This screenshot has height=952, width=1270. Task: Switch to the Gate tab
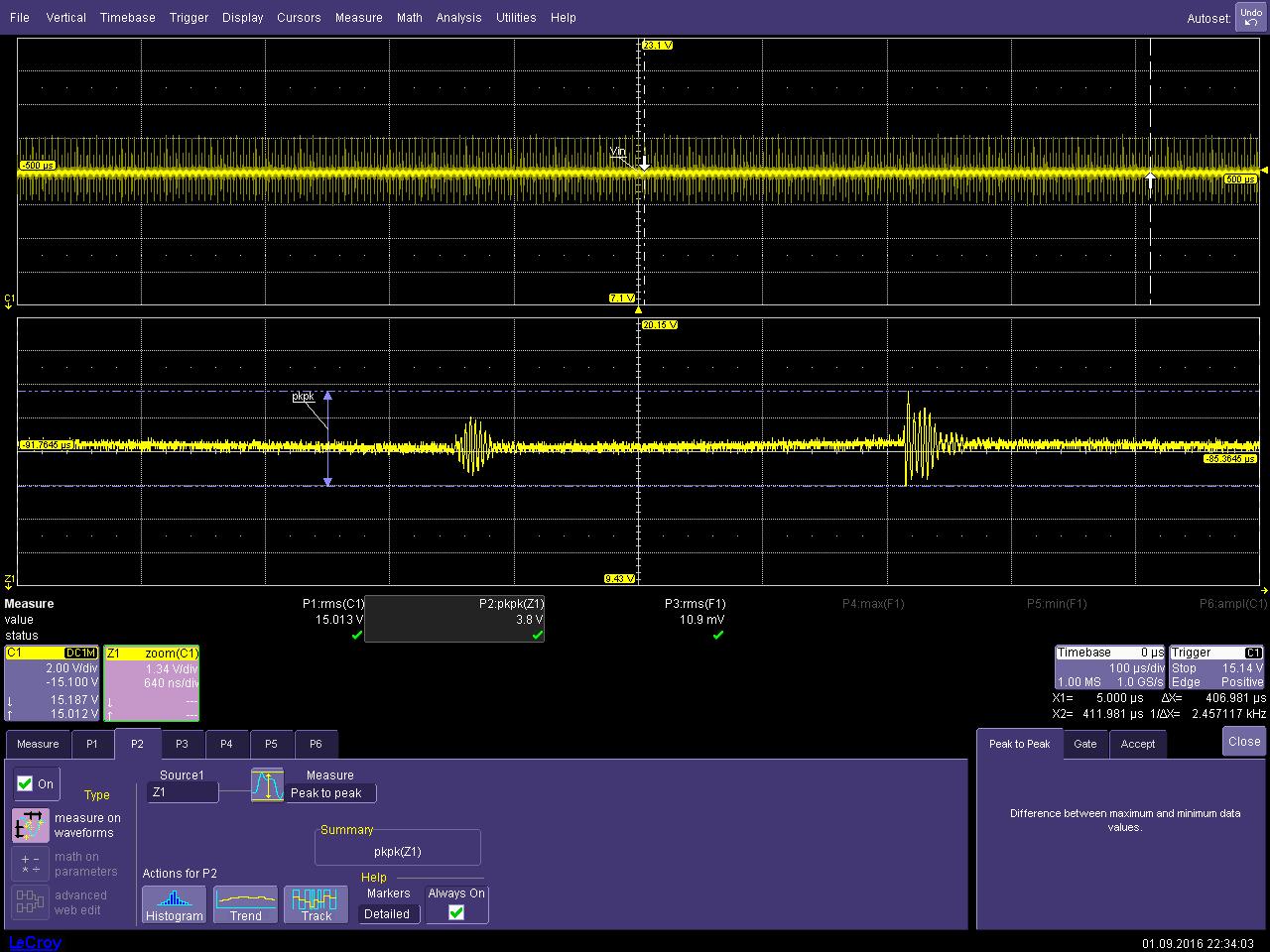click(x=1084, y=744)
